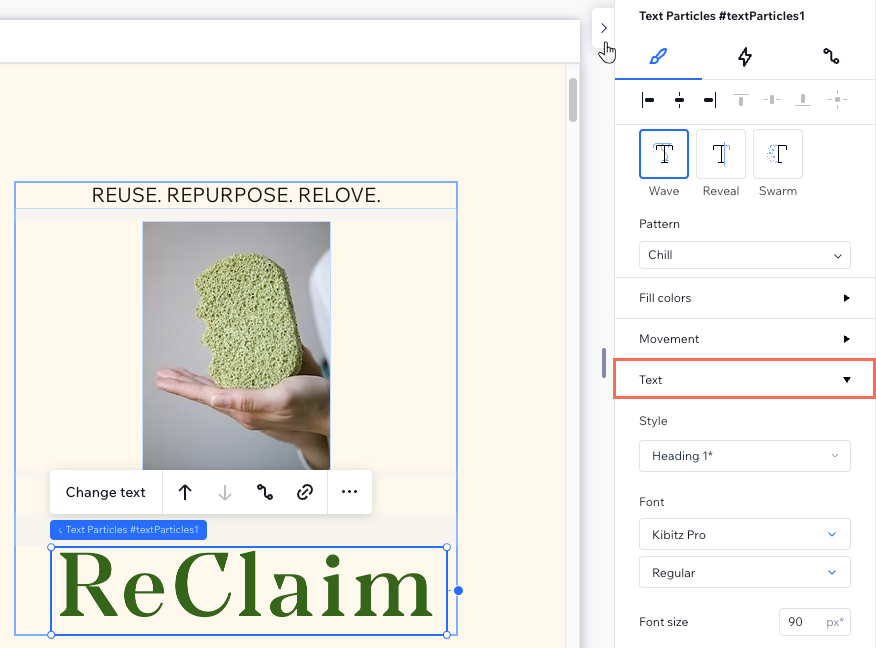876x648 pixels.
Task: Open the Heading 1 style dropdown
Action: [x=744, y=456]
